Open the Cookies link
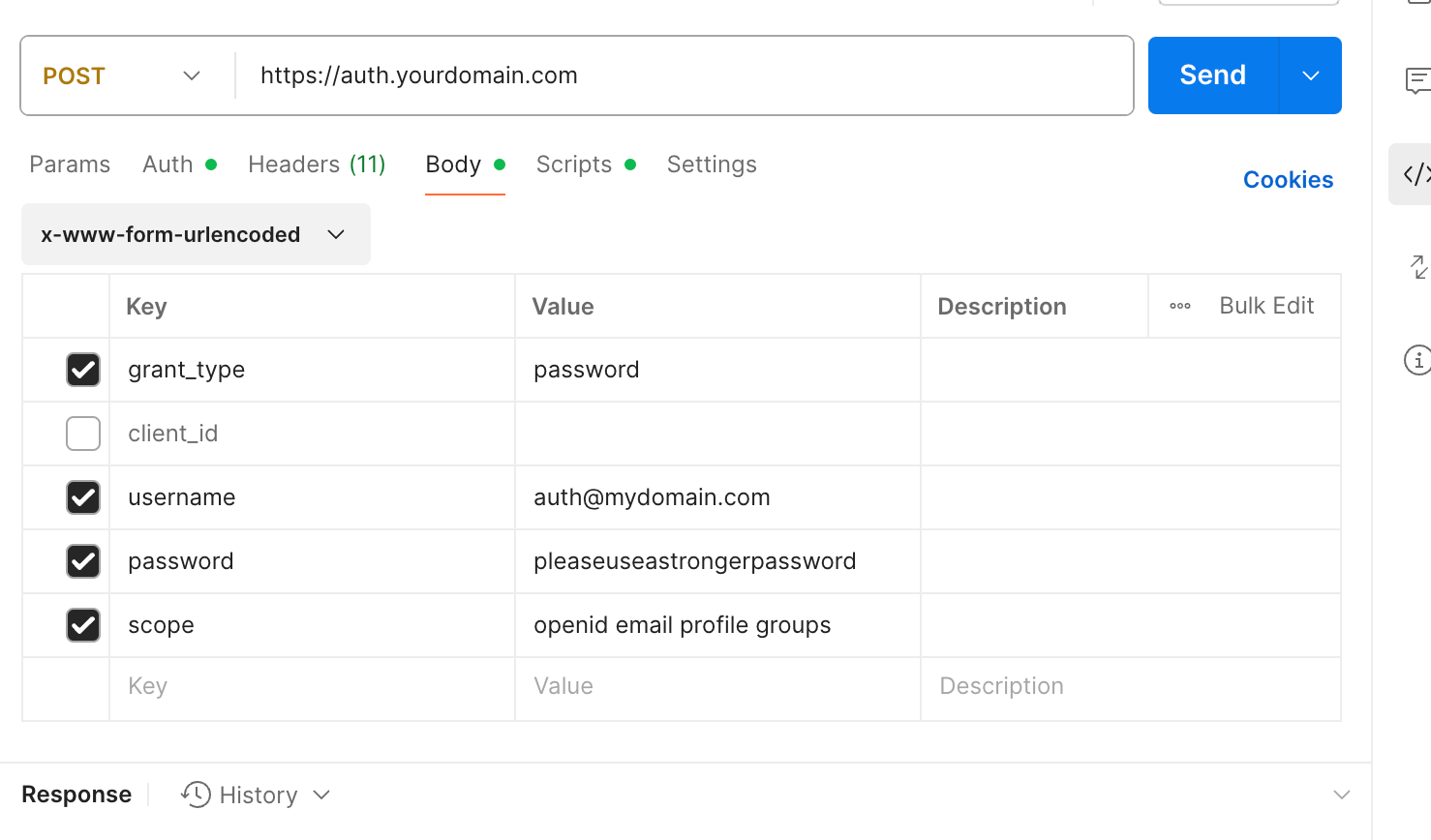Screen dimensions: 1431x840 coord(1288,180)
